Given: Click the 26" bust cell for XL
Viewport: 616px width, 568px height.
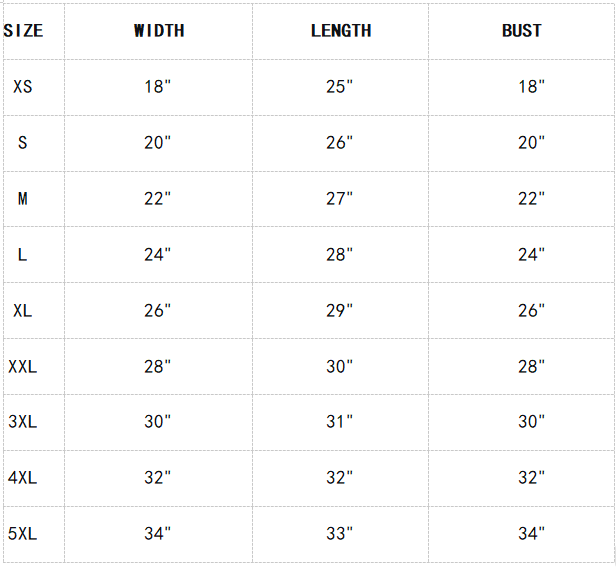Looking at the screenshot, I should (531, 311).
